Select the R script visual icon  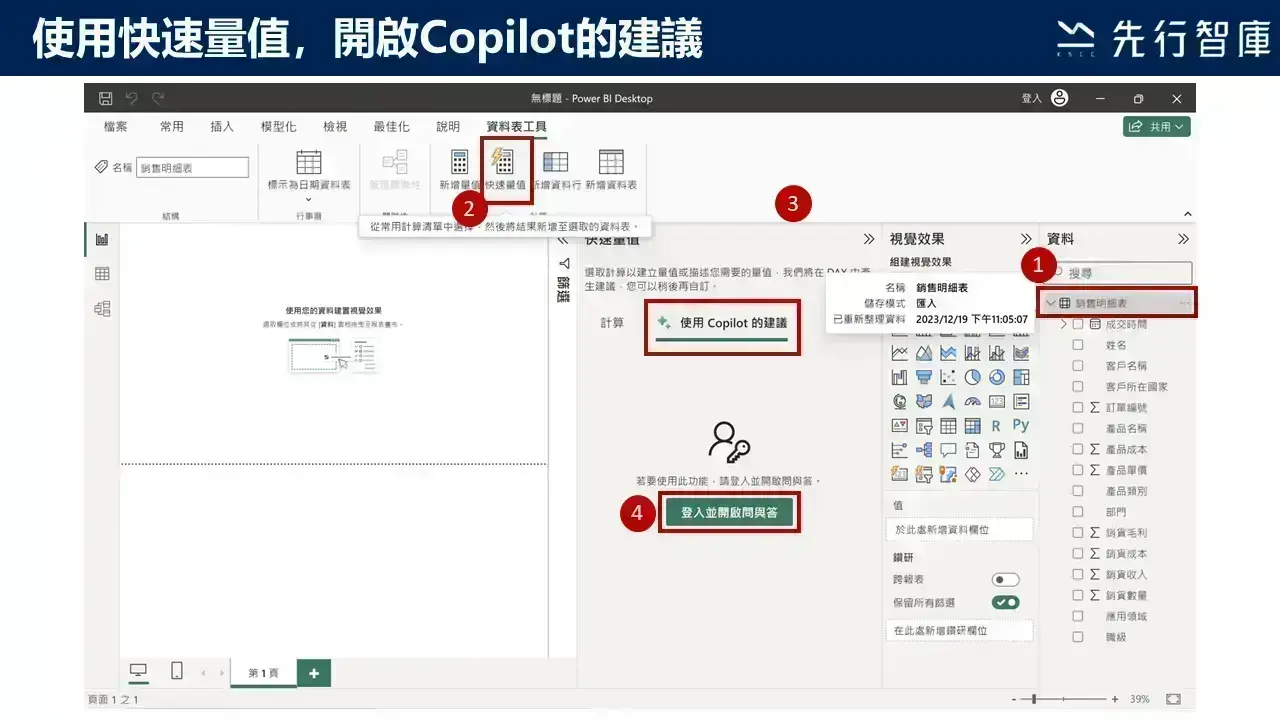pyautogui.click(x=997, y=426)
